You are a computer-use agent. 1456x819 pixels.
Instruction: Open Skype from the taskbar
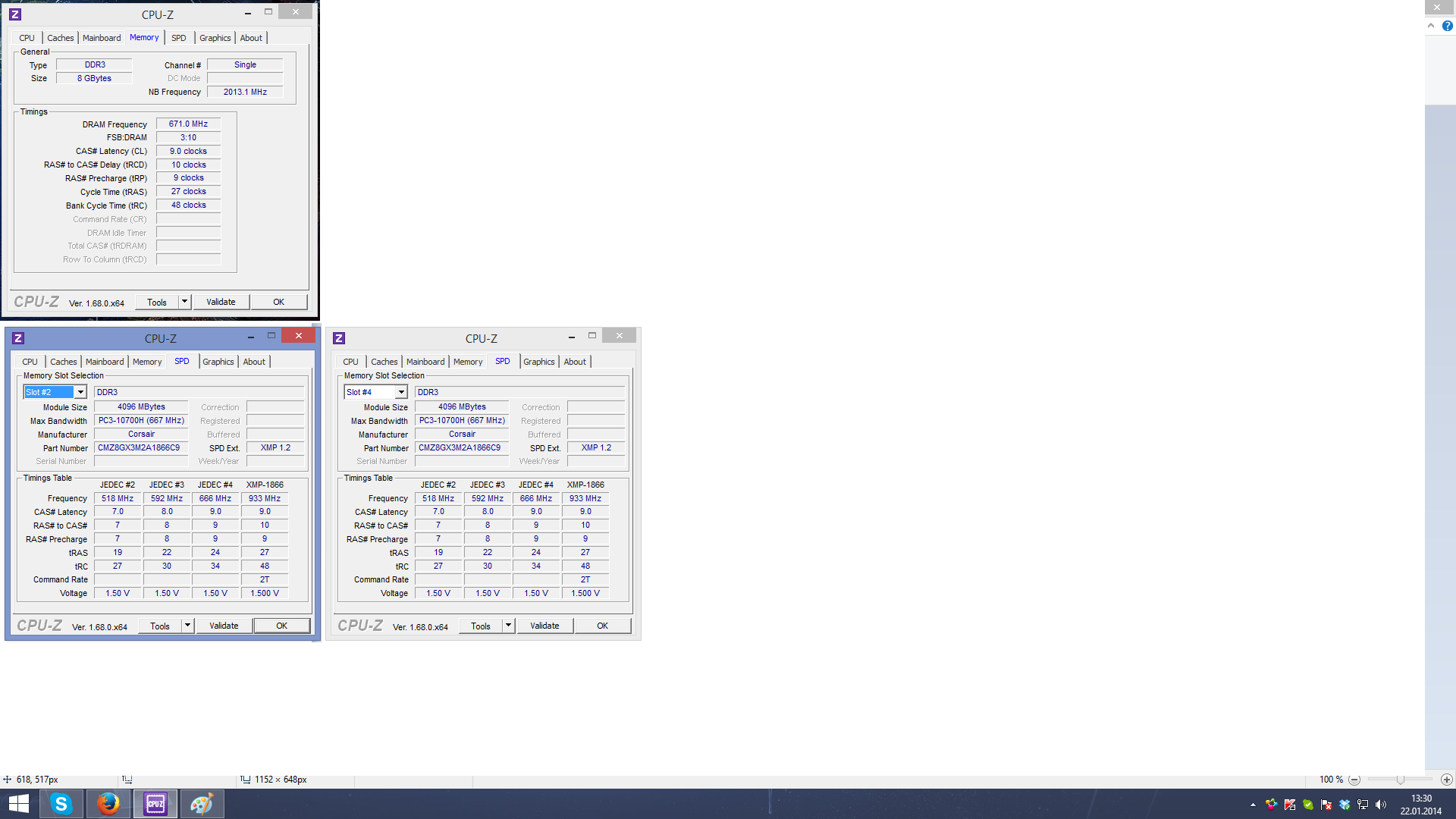pos(61,804)
